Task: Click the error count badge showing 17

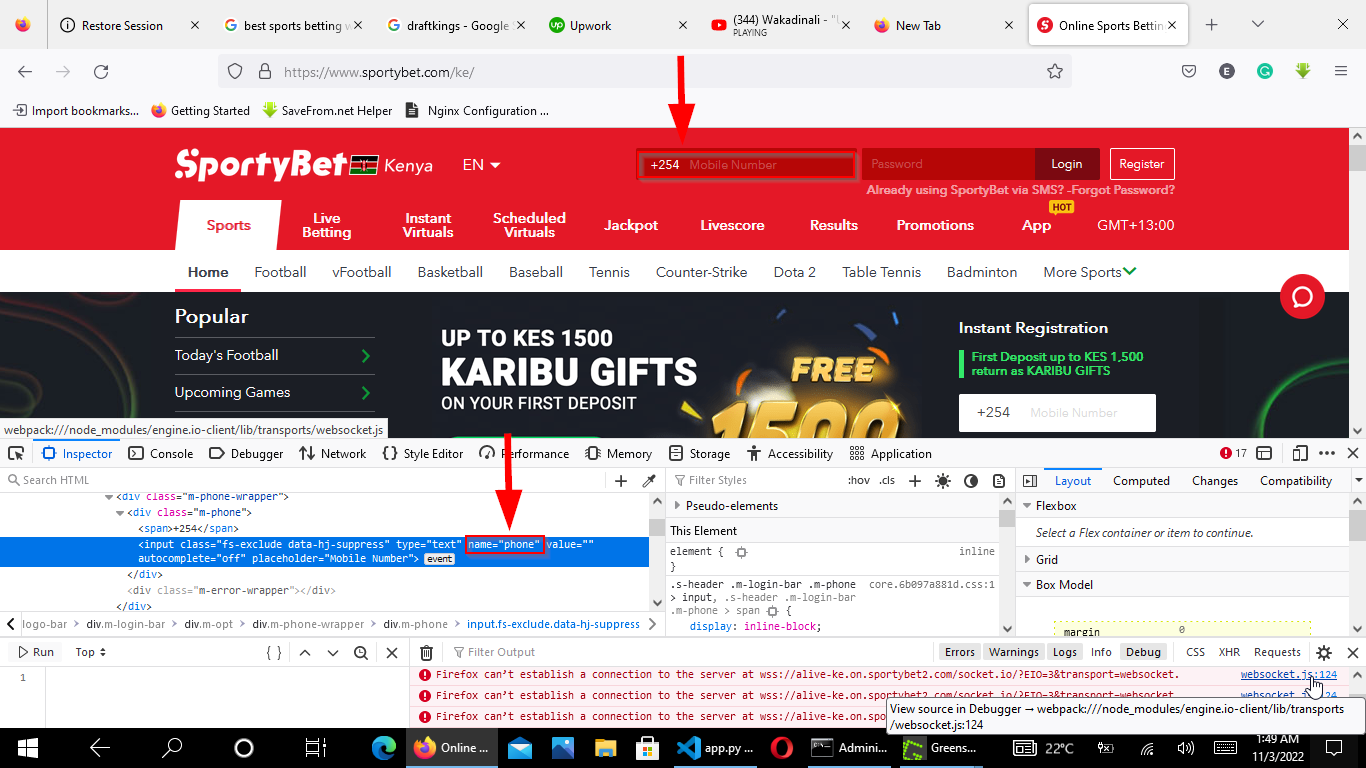Action: [1233, 453]
